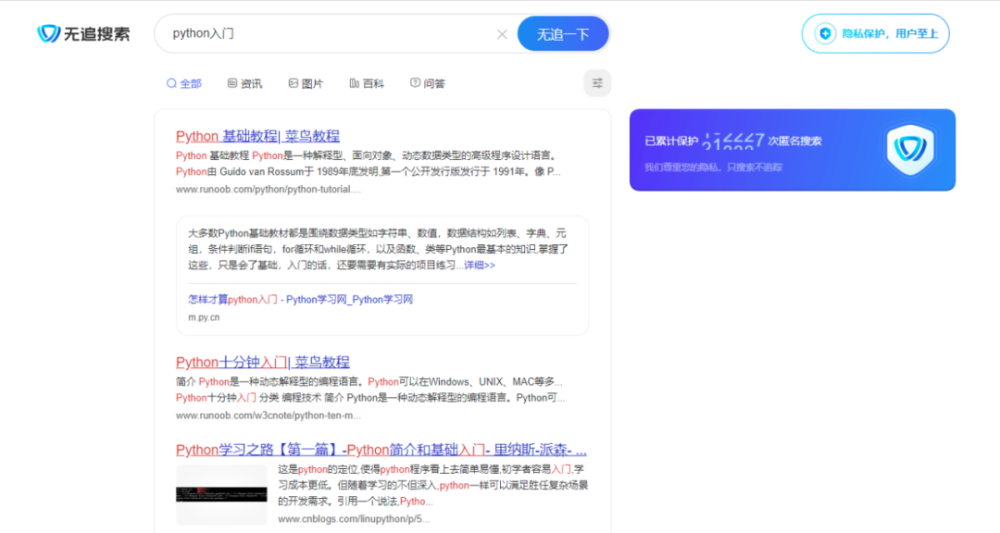Click the 无追搜索 logo

[84, 33]
